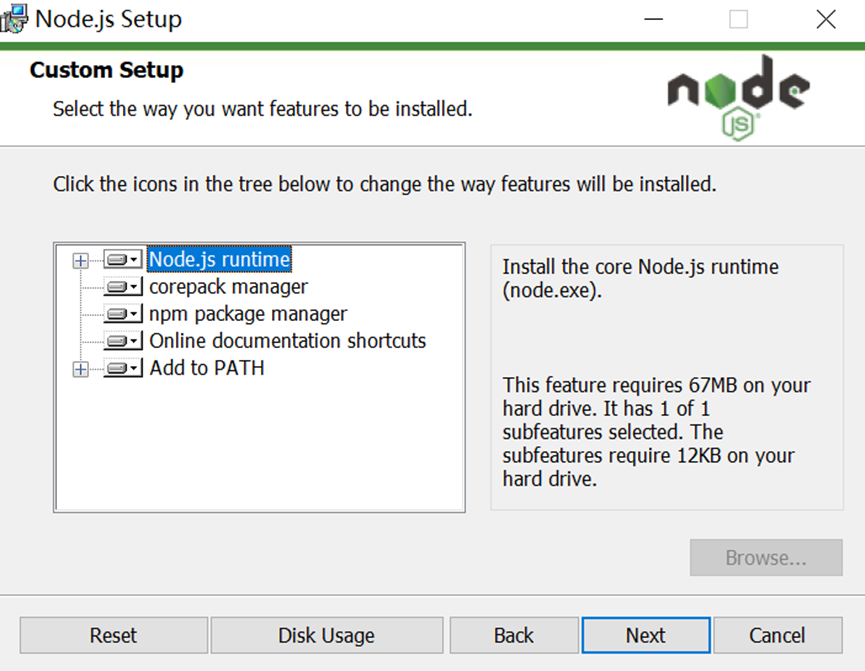The height and width of the screenshot is (671, 865).
Task: Click the corepack manager drive icon
Action: [x=122, y=287]
